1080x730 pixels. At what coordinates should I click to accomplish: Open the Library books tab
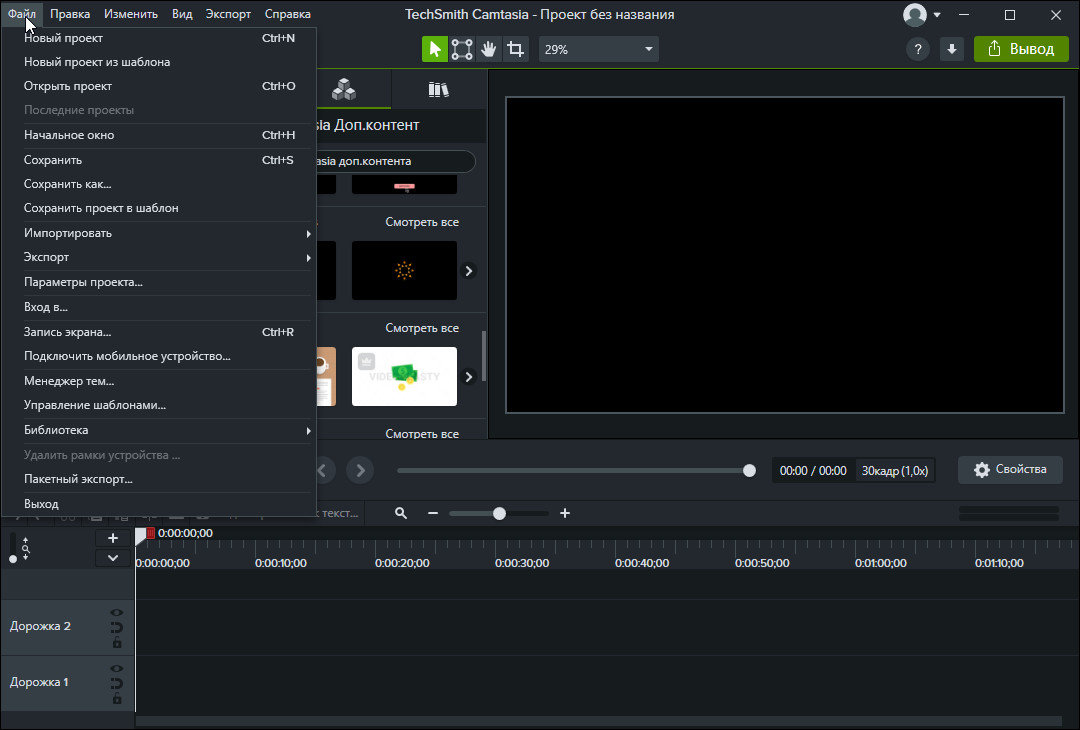[x=438, y=89]
